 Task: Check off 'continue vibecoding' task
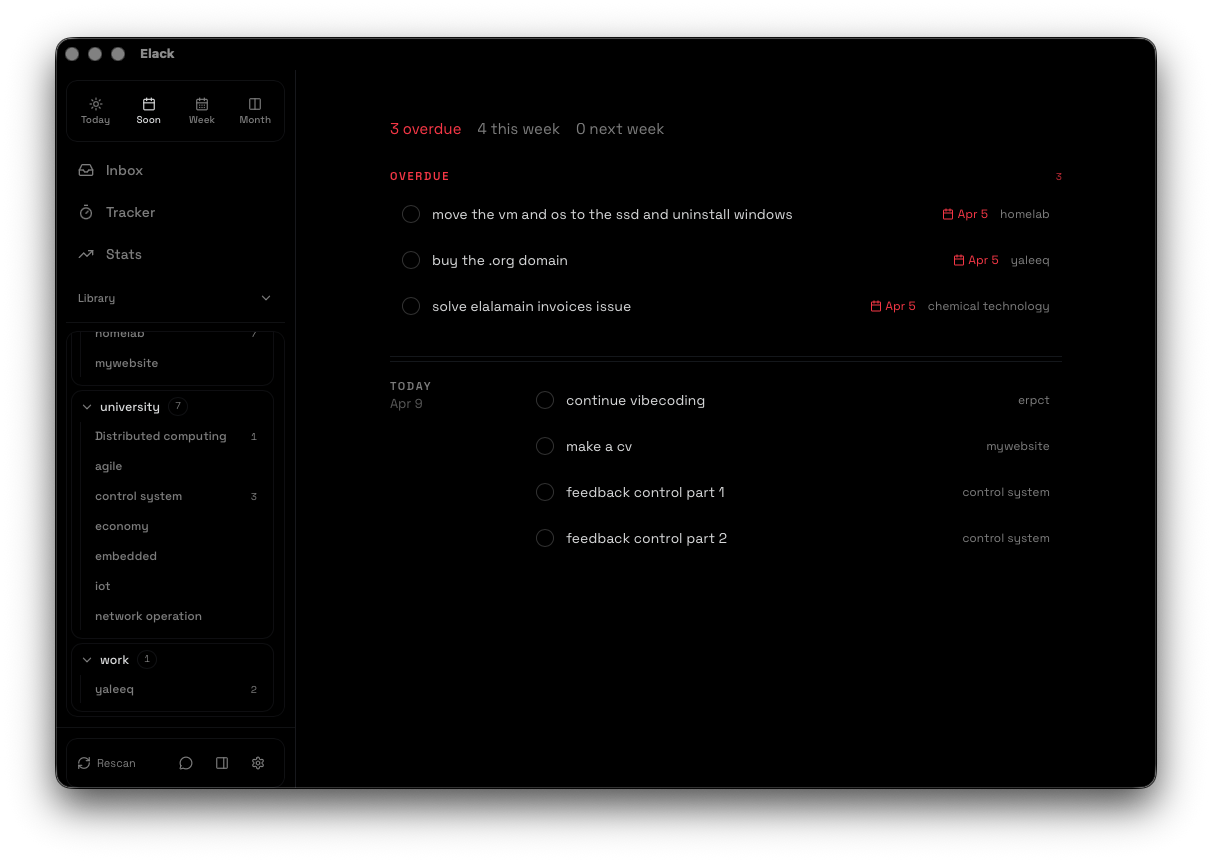(545, 401)
